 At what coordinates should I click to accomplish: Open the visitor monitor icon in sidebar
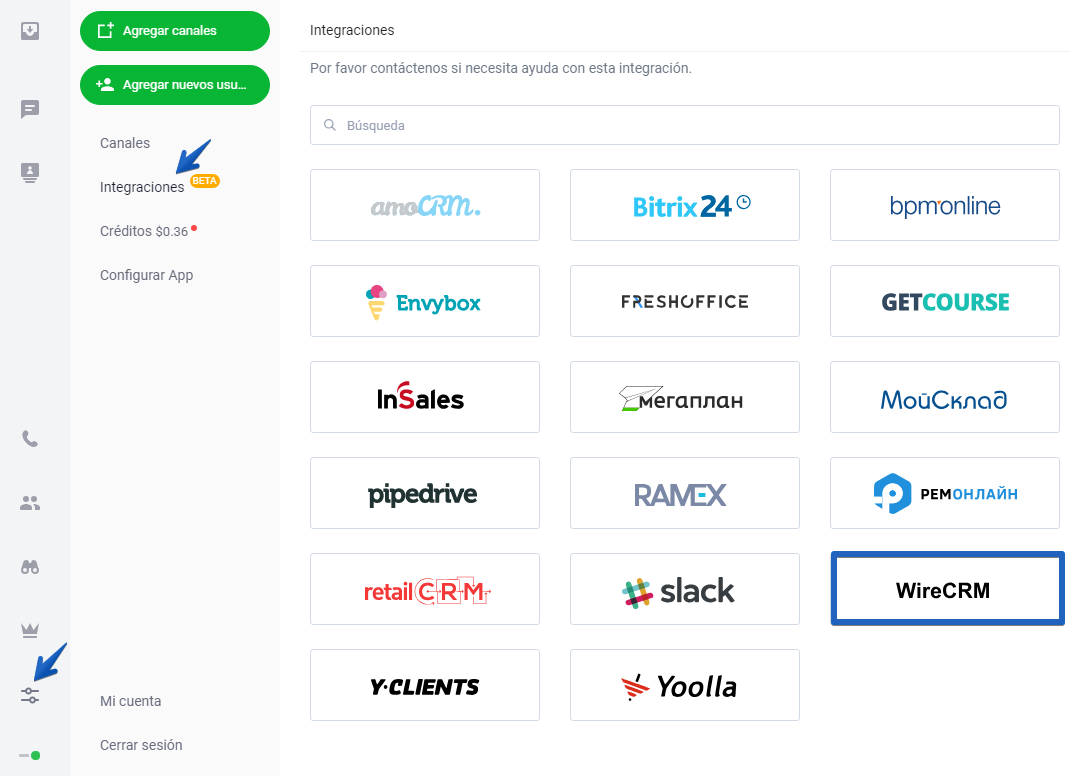[30, 173]
